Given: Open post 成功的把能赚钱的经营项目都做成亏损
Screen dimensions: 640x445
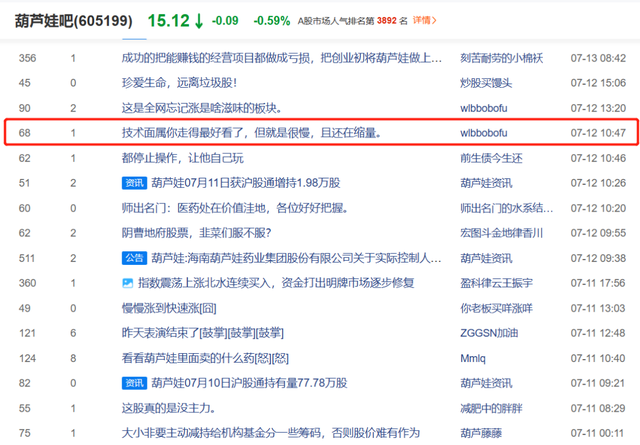Looking at the screenshot, I should (x=282, y=58).
